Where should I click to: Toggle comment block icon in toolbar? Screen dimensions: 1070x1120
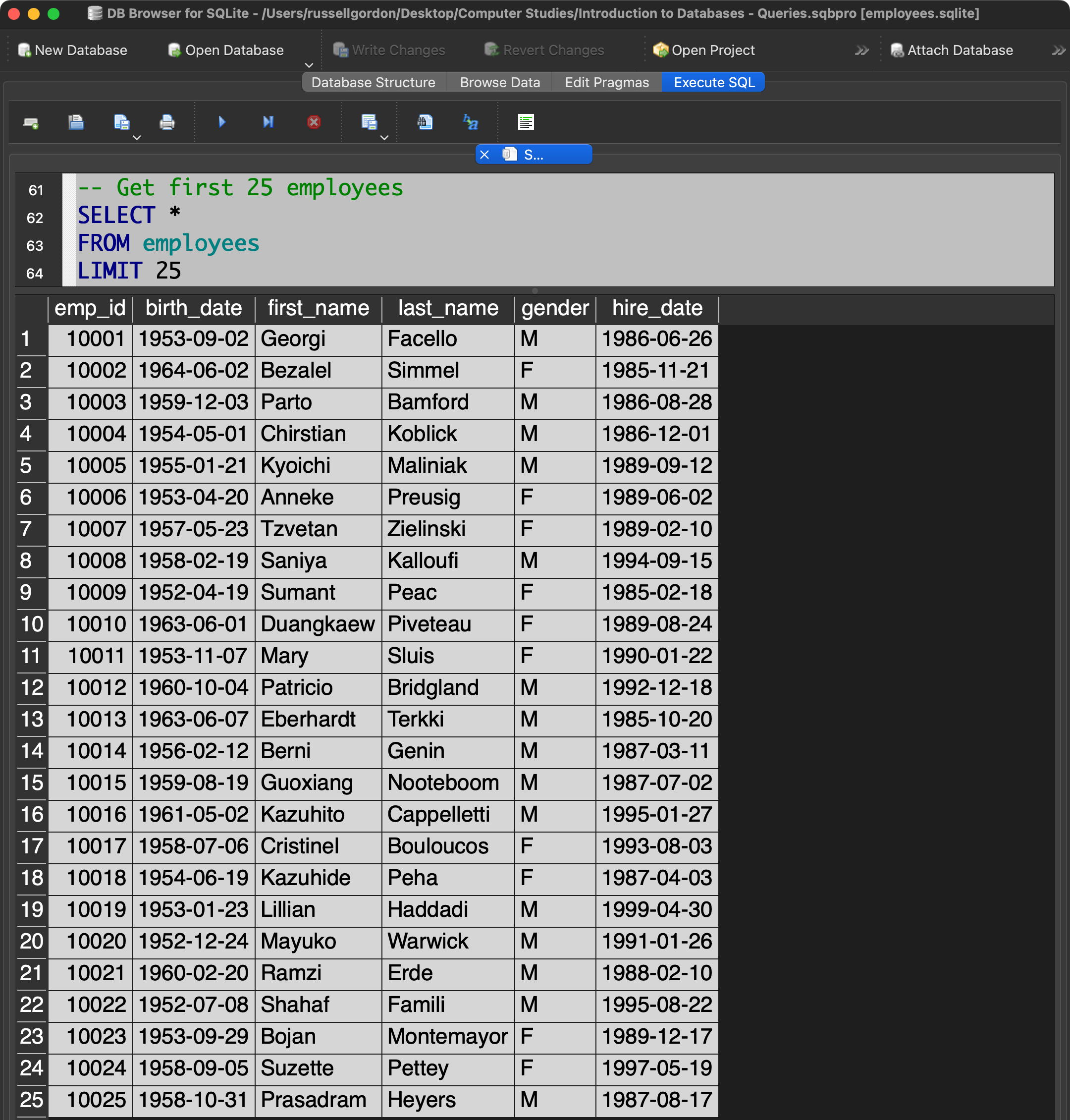tap(525, 122)
